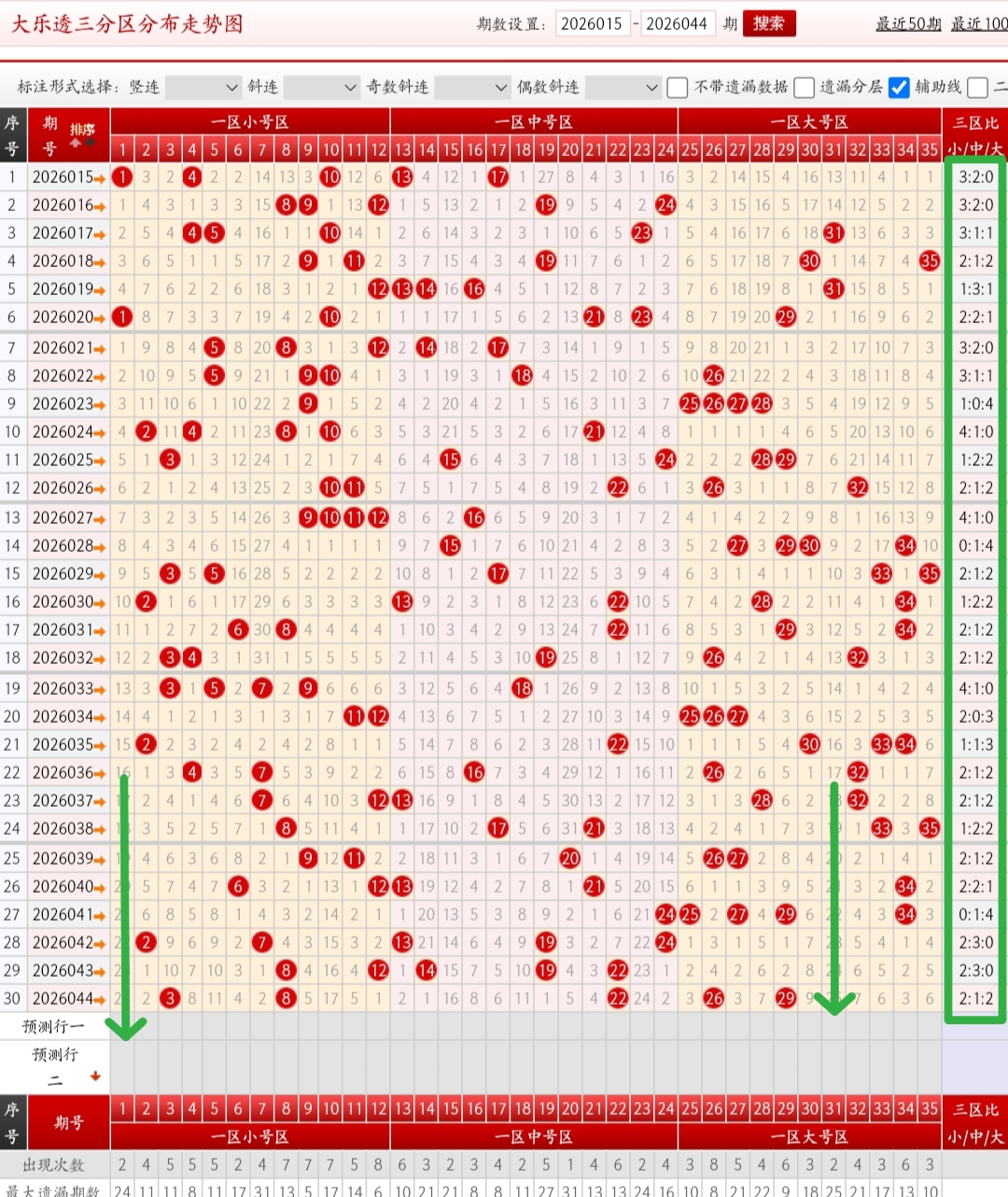The image size is (1008, 1197).
Task: Click red ball 6 in row 2026031
Action: click(238, 630)
